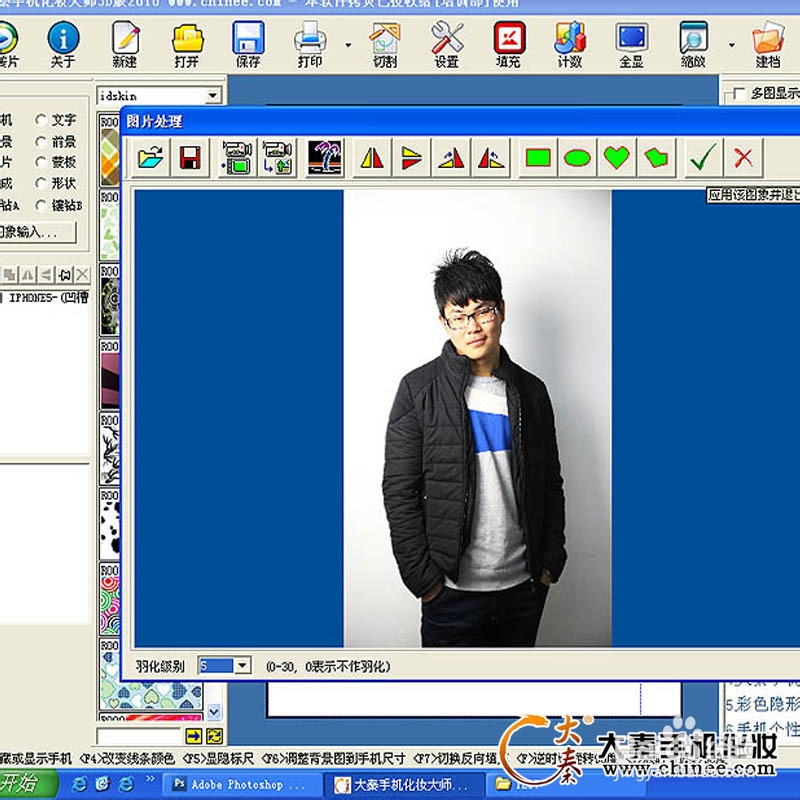Select the 形状 radio button
This screenshot has width=800, height=800.
coord(41,183)
